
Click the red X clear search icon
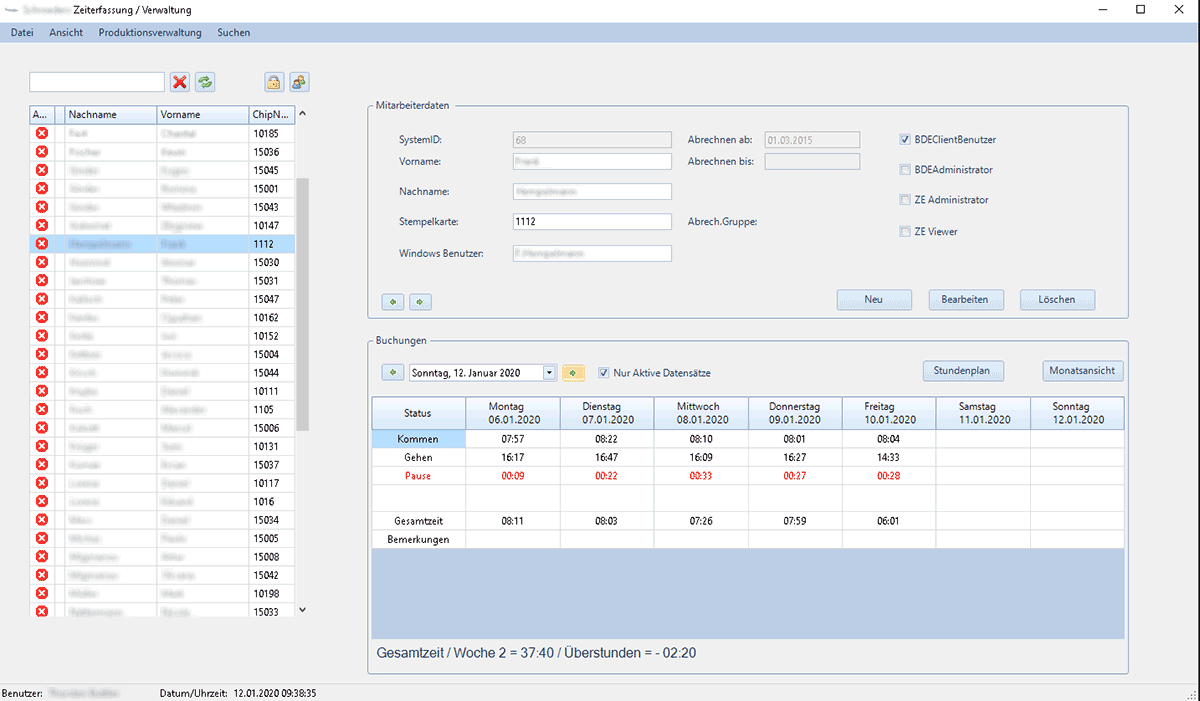click(x=180, y=82)
